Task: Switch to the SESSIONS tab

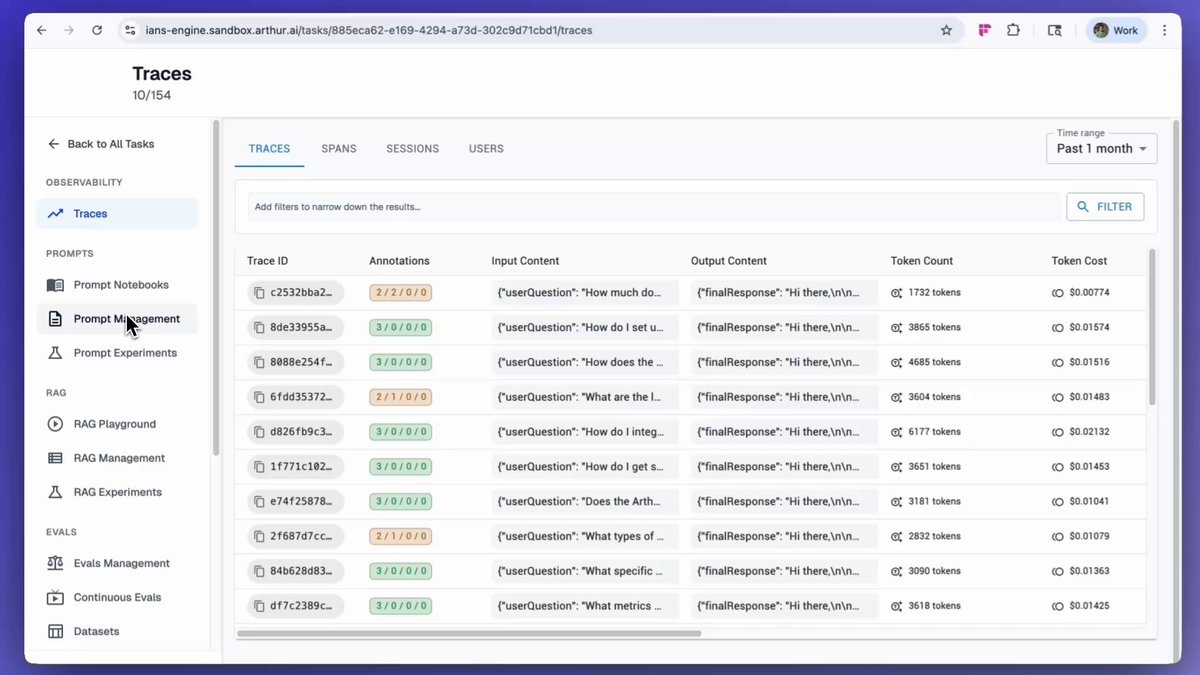Action: (x=413, y=148)
